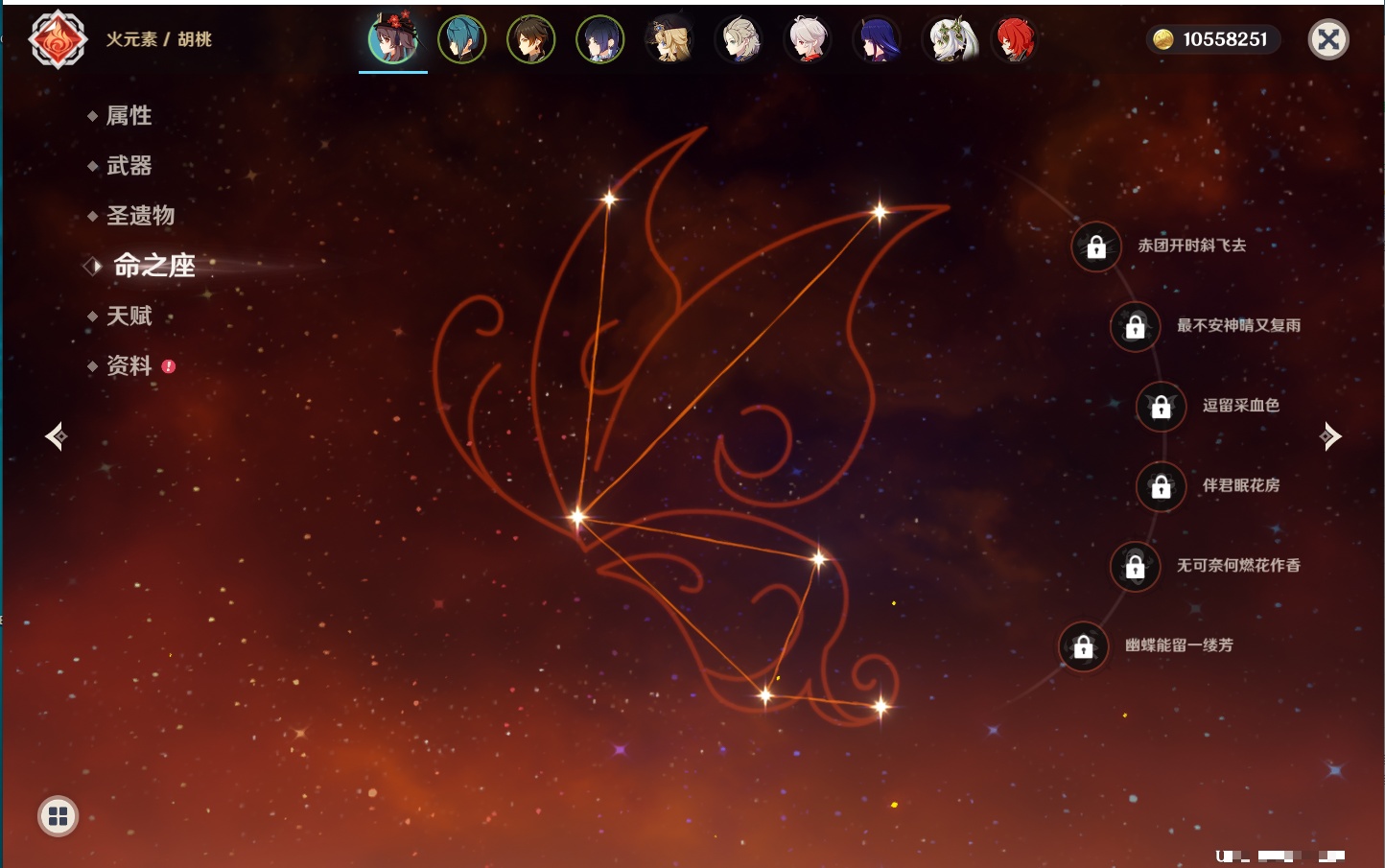Viewport: 1385px width, 868px height.
Task: Choose the blonde character with black hat
Action: coord(669,39)
